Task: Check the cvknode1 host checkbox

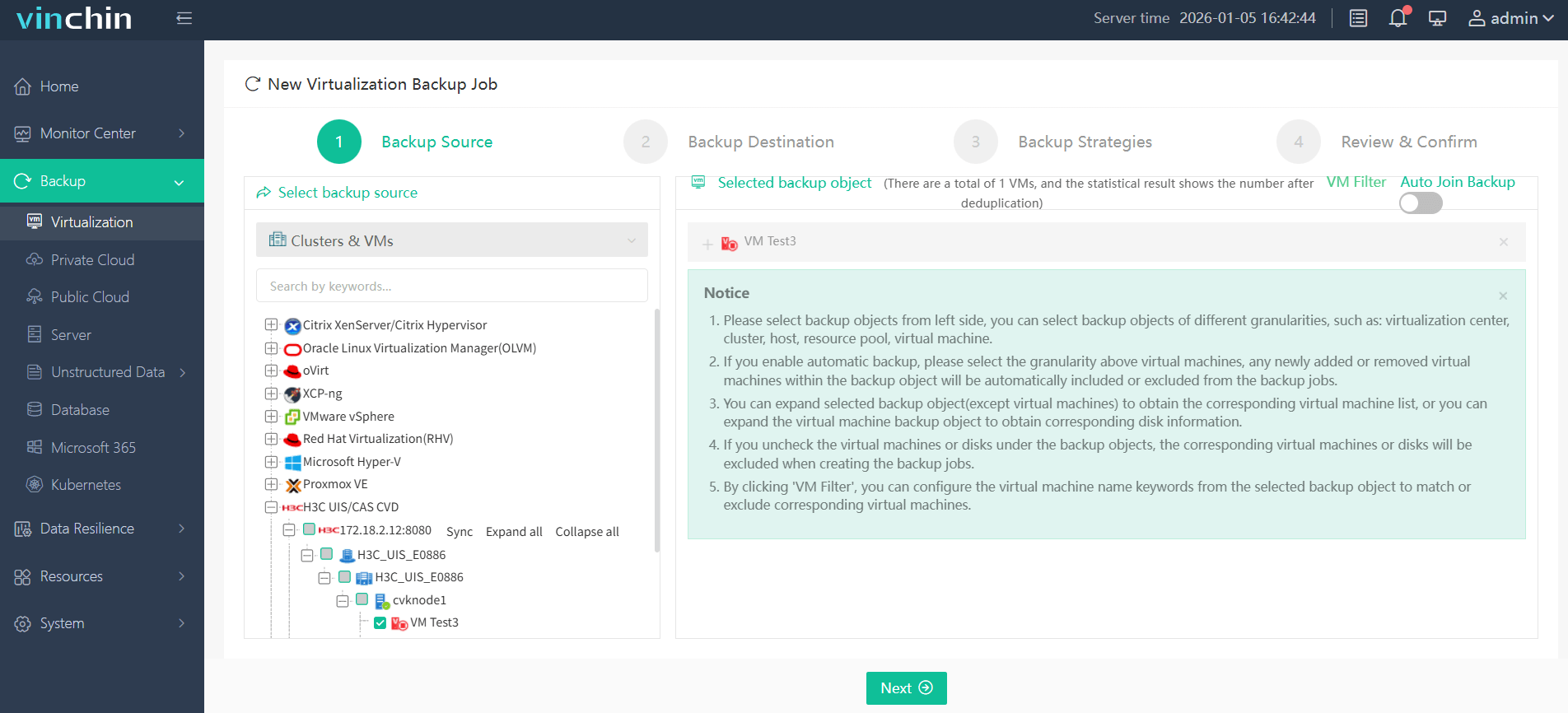Action: pyautogui.click(x=362, y=599)
